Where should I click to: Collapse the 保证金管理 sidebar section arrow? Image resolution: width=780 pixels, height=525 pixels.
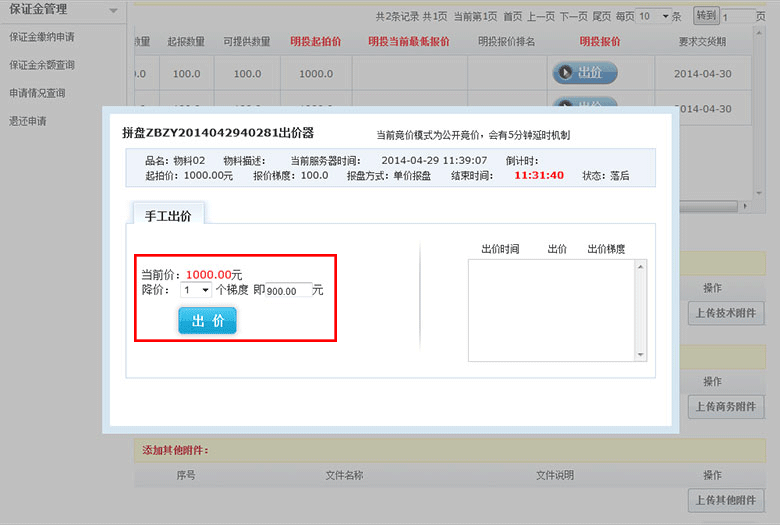coord(113,10)
